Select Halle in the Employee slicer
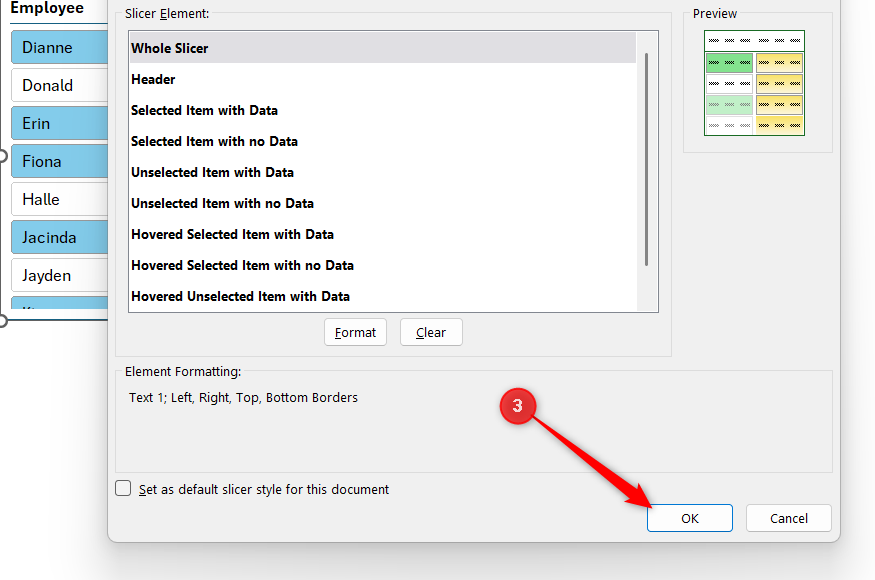875x580 pixels. pos(59,199)
